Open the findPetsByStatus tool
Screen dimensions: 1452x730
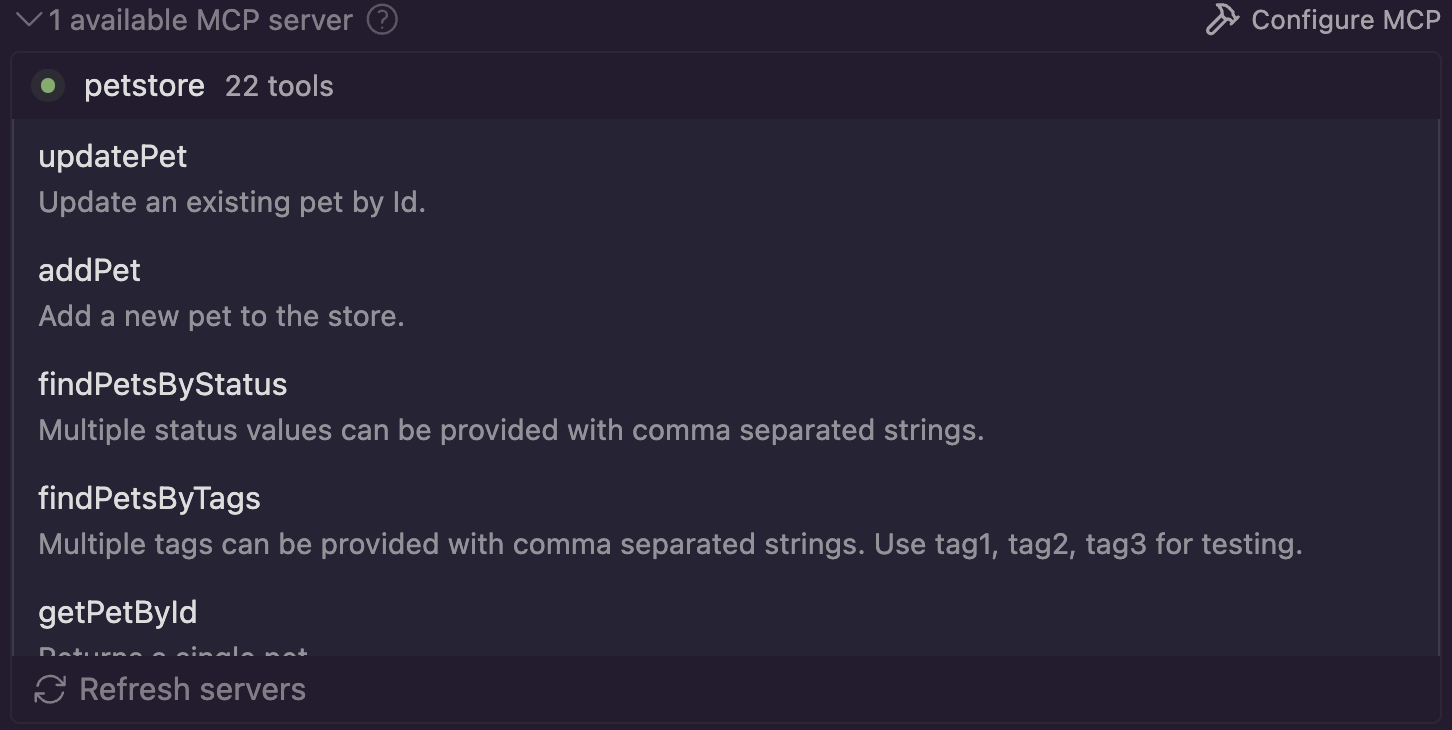tap(163, 385)
